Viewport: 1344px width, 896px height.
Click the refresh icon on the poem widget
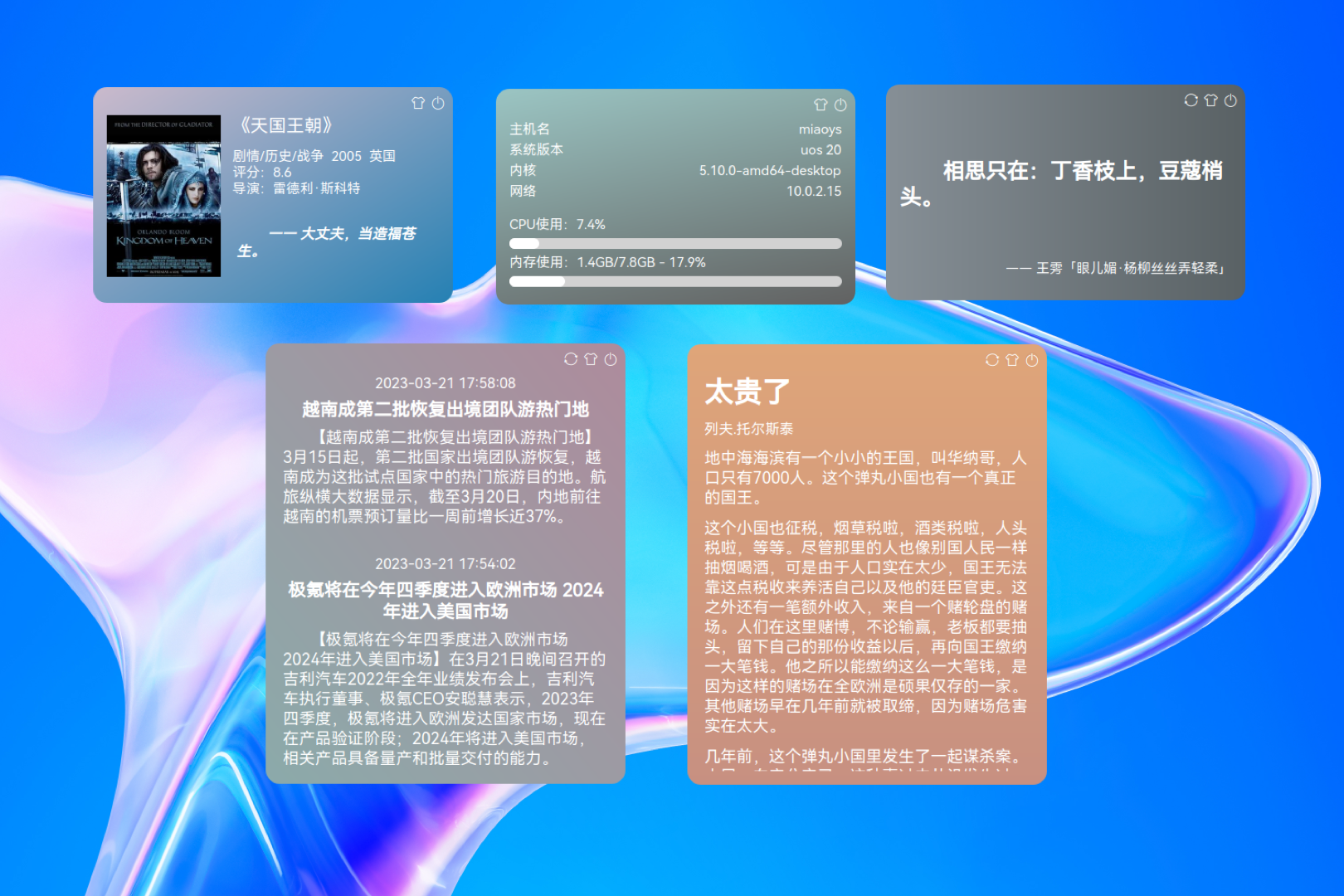1191,100
